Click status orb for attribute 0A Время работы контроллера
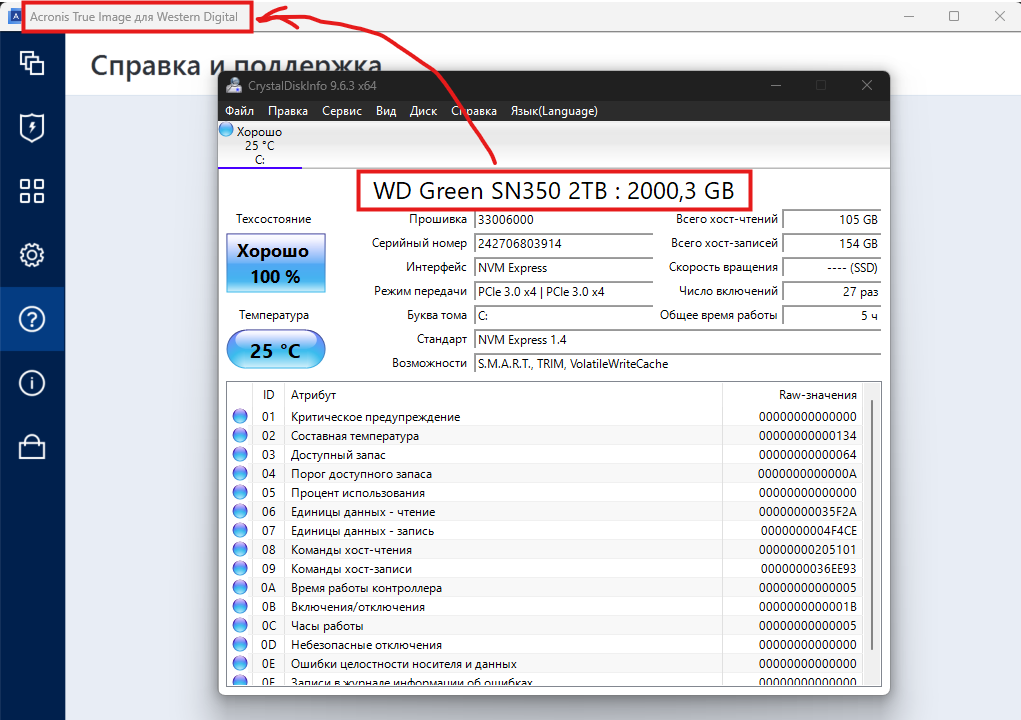This screenshot has height=720, width=1021. coord(240,587)
